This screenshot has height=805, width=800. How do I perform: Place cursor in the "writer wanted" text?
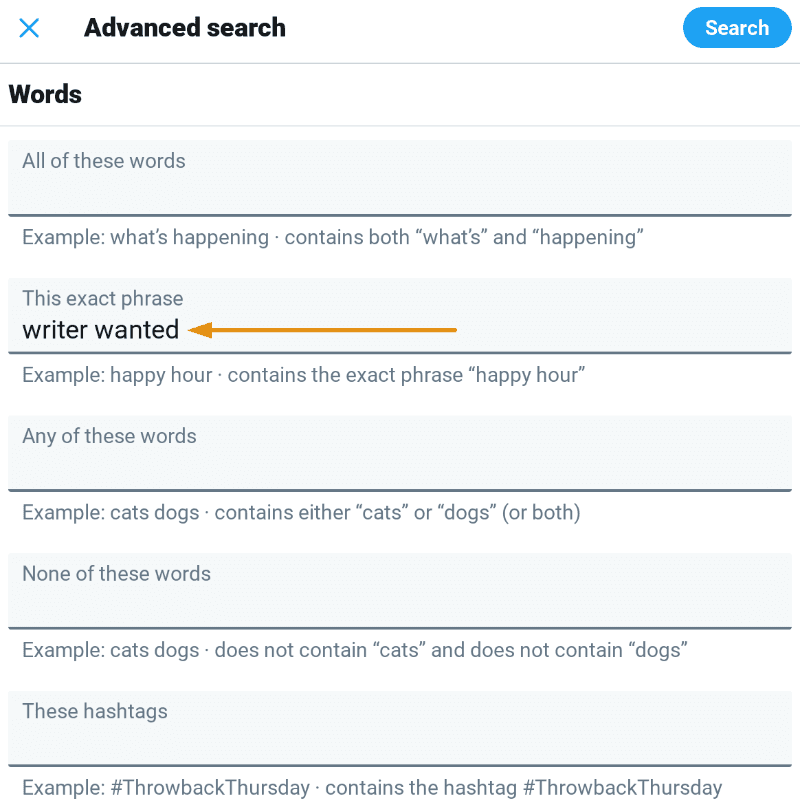[101, 330]
